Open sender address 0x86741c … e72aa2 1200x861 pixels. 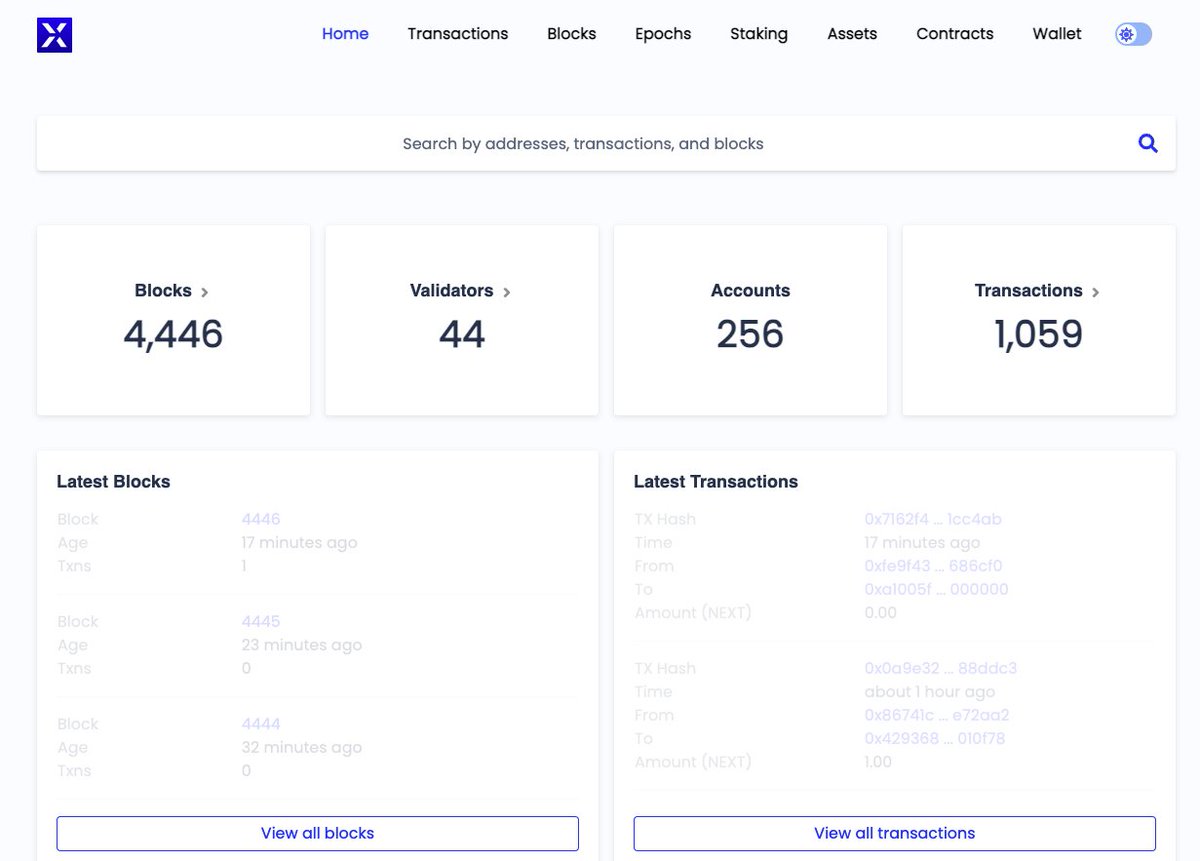937,715
